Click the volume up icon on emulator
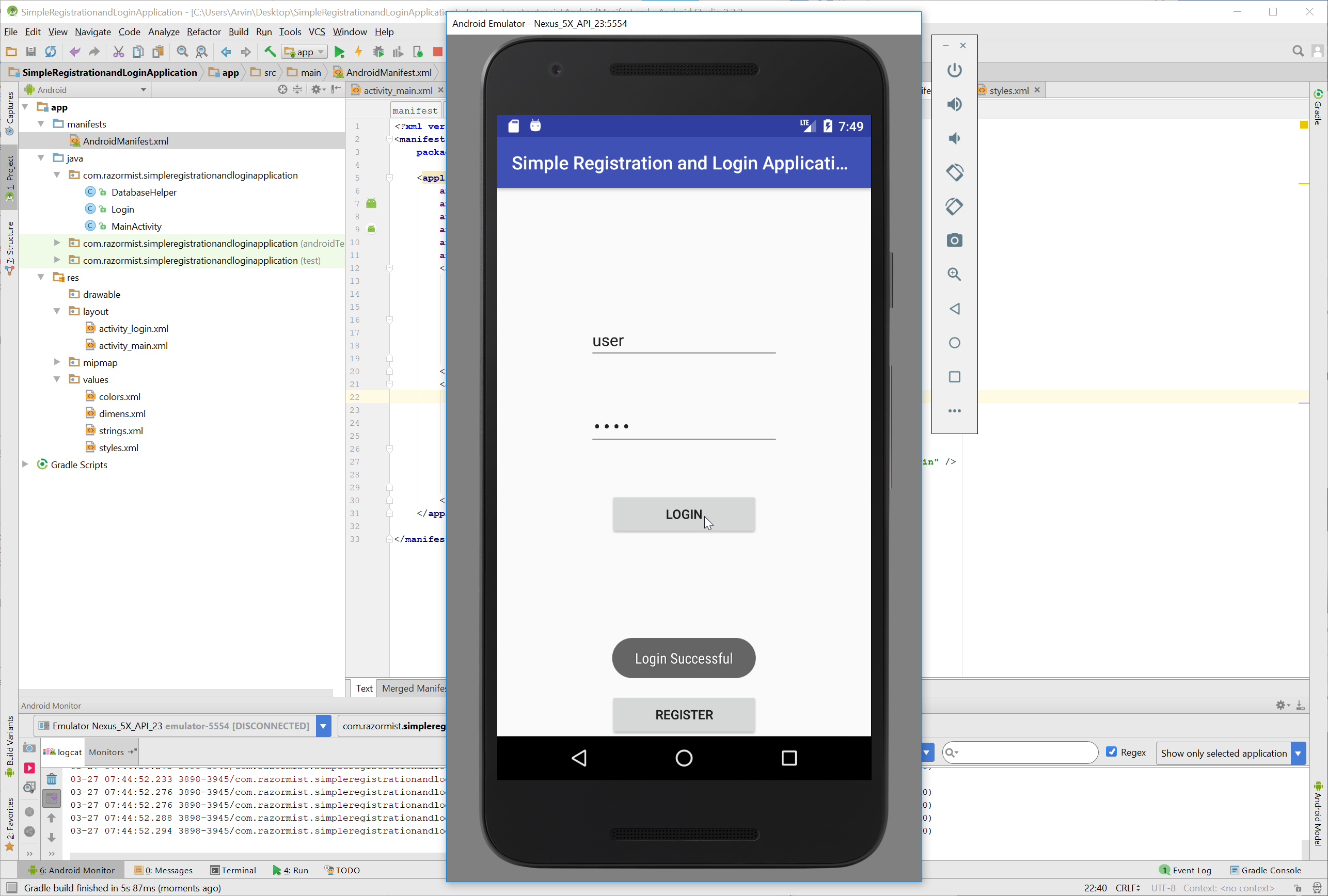 [955, 104]
